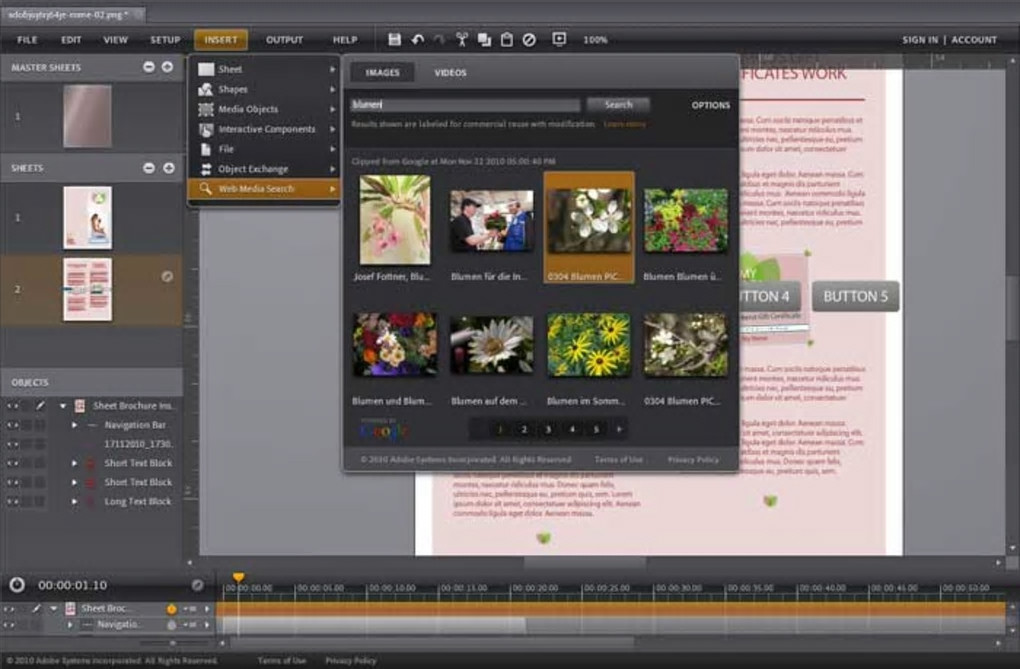Add sheet using Sheets plus icon

pyautogui.click(x=168, y=168)
